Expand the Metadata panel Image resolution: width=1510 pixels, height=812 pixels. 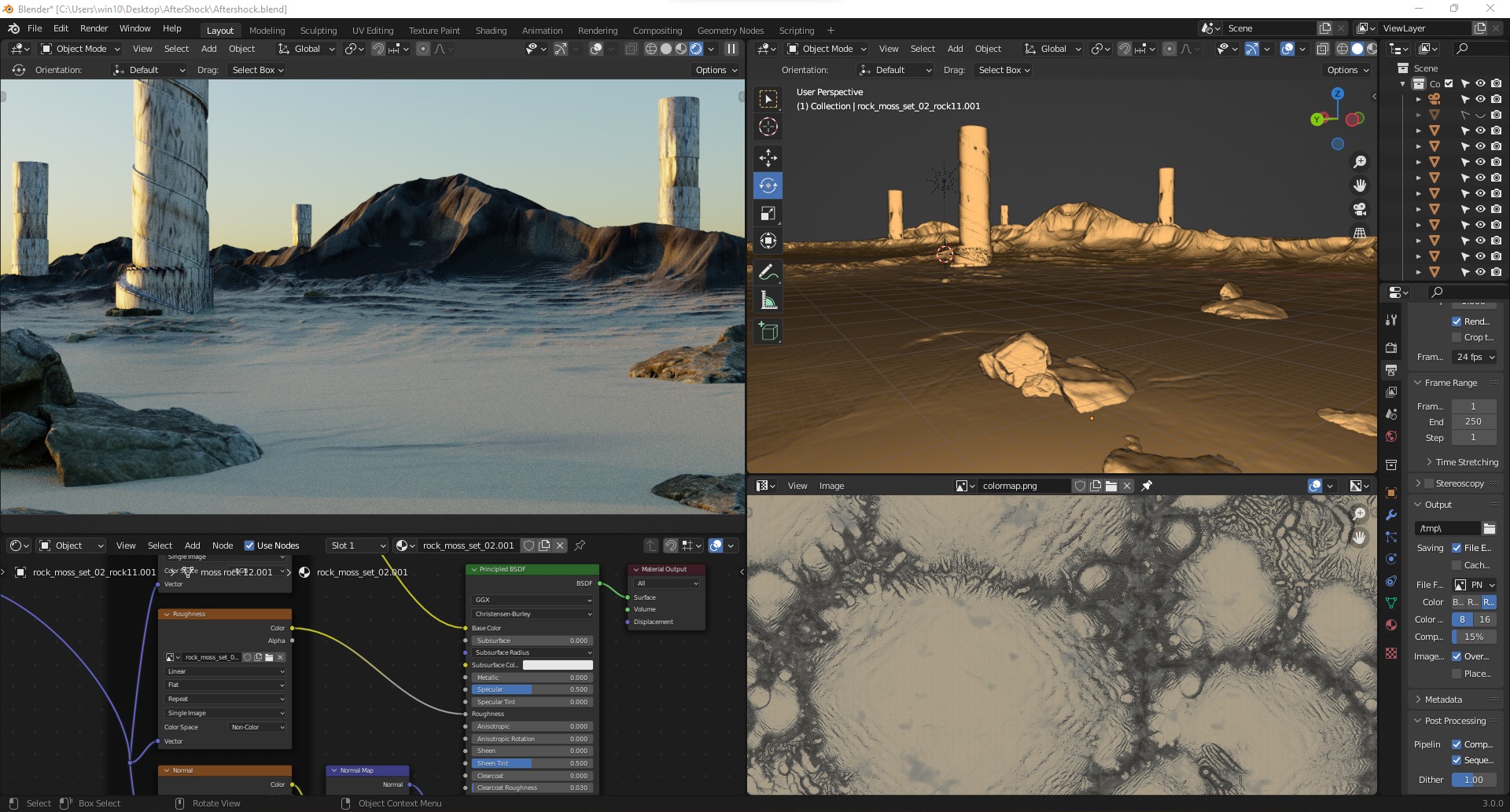pos(1443,700)
